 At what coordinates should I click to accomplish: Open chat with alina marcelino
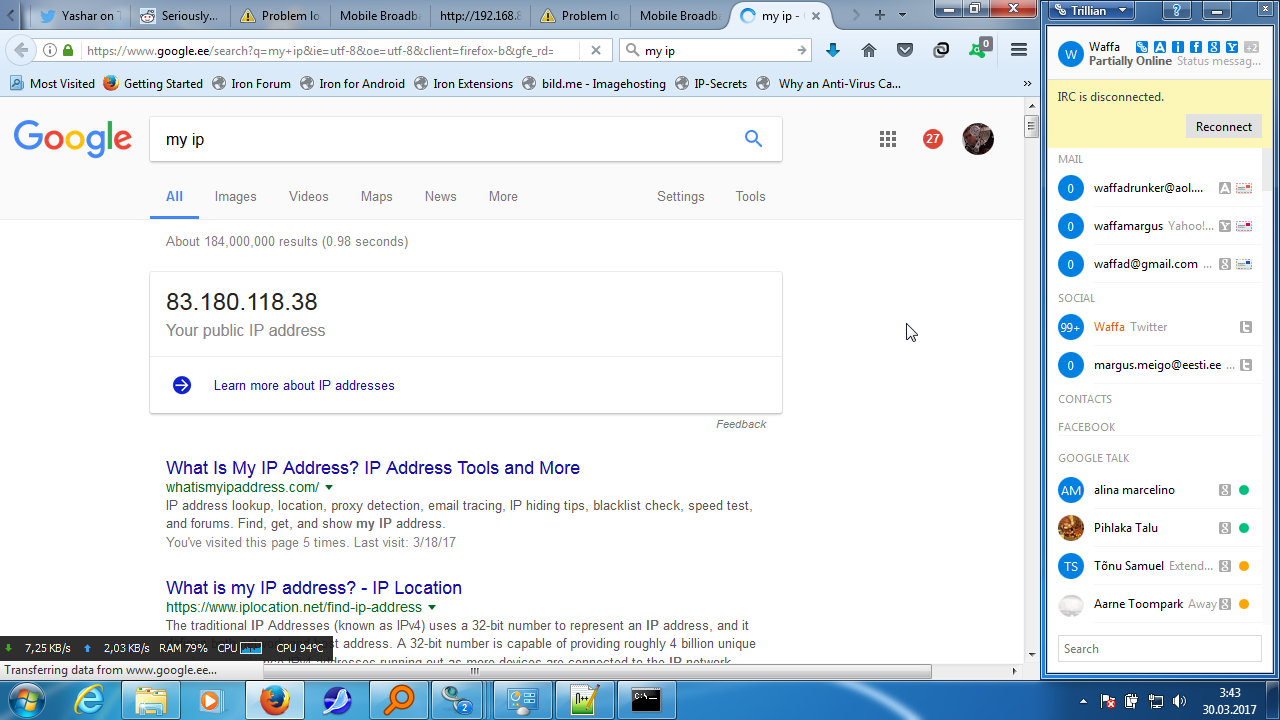click(x=1155, y=490)
